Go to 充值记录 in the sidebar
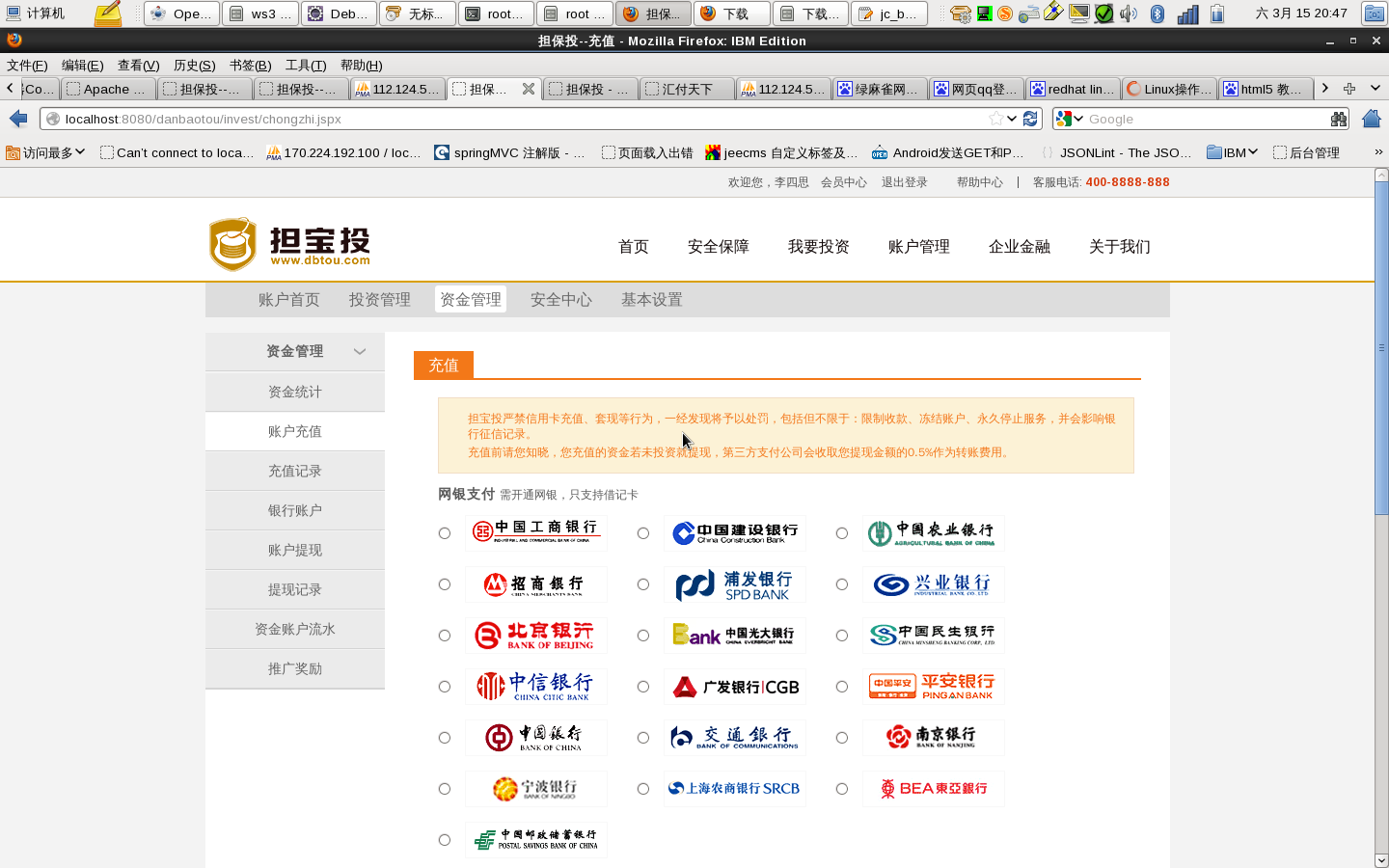This screenshot has height=868, width=1389. (295, 472)
